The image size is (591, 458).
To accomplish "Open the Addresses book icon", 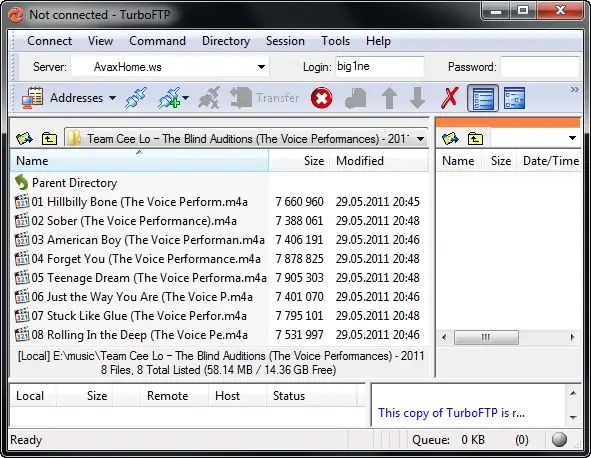I will (x=32, y=98).
